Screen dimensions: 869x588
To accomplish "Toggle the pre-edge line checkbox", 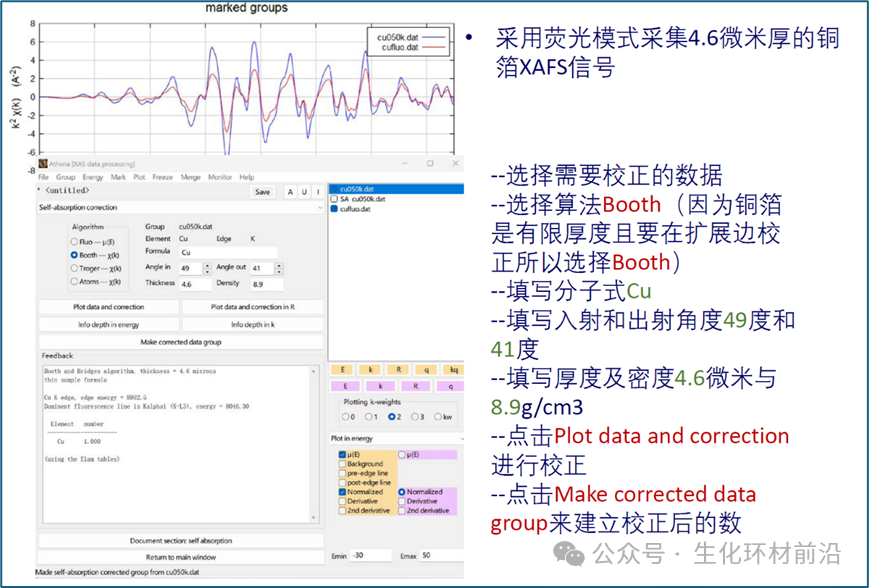I will coord(342,473).
